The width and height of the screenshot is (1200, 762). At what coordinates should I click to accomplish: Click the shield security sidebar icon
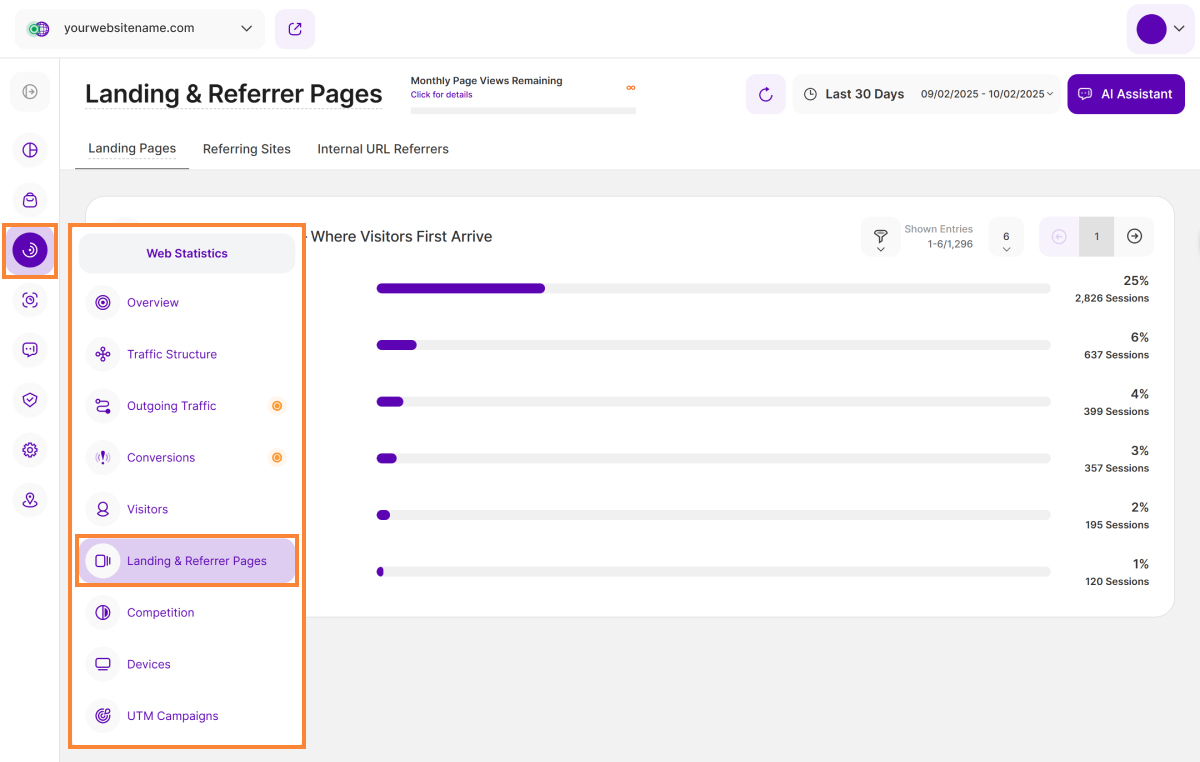(30, 400)
